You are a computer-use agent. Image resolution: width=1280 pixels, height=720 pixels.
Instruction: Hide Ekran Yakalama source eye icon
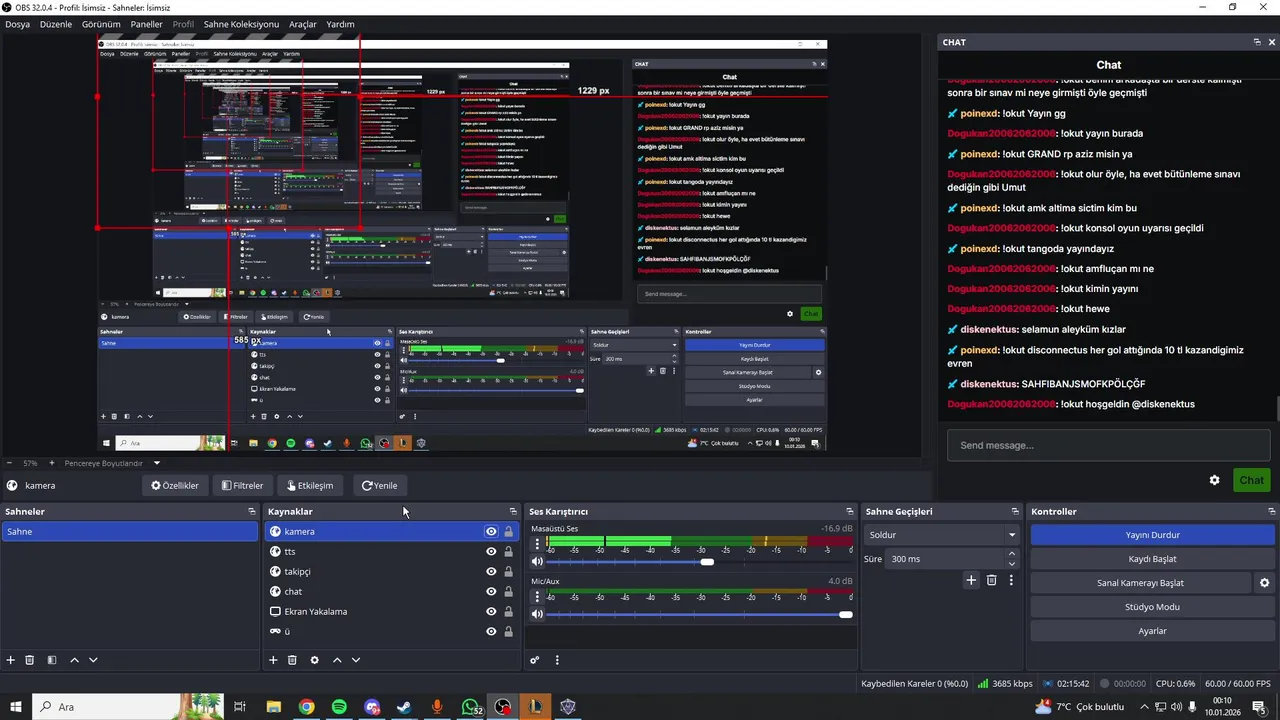491,612
